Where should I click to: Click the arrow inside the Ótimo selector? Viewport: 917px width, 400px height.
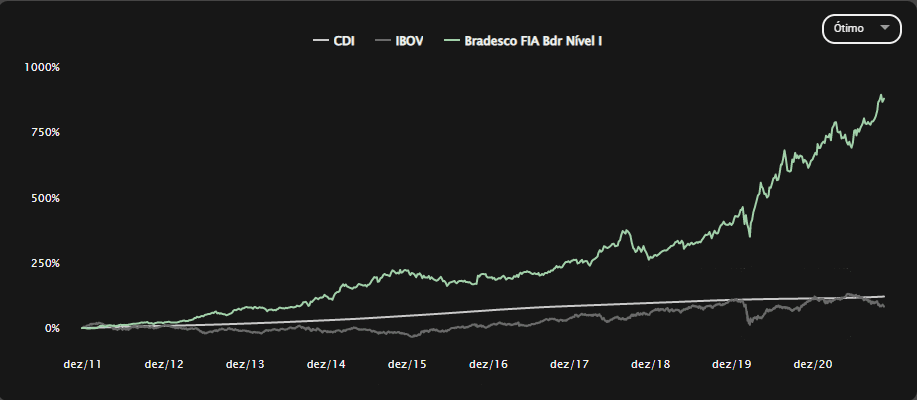point(884,29)
